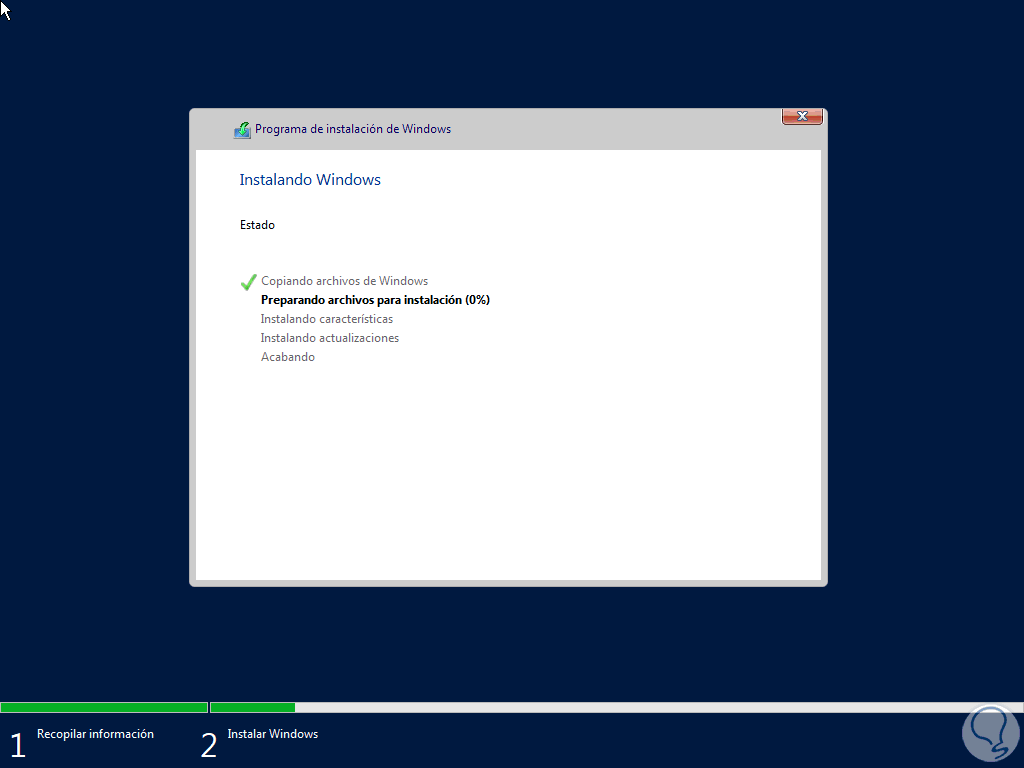Click the 'Recopilar información' phase label
Viewport: 1024px width, 768px height.
point(95,734)
